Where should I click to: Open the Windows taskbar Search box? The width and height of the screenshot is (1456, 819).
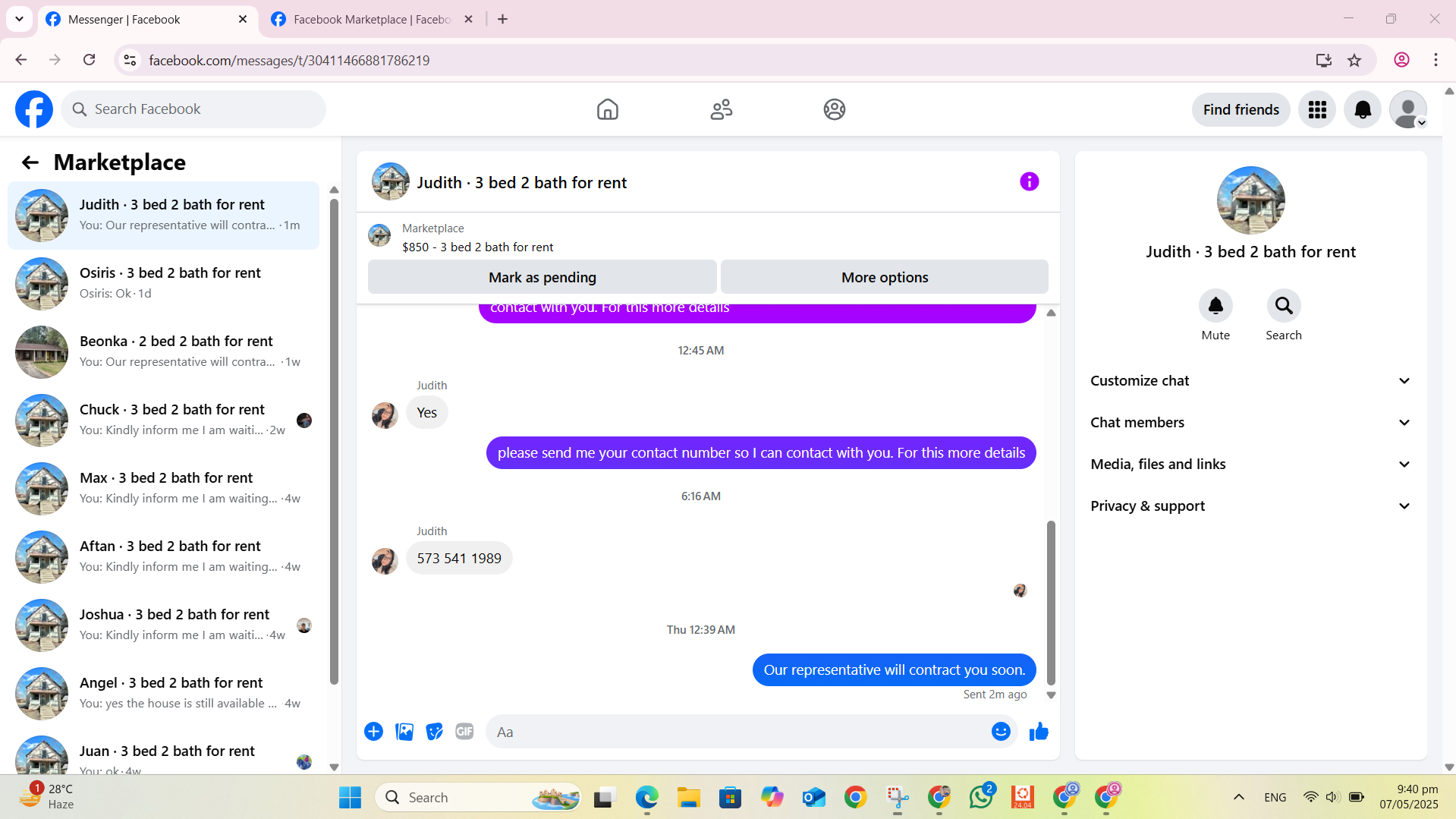478,797
